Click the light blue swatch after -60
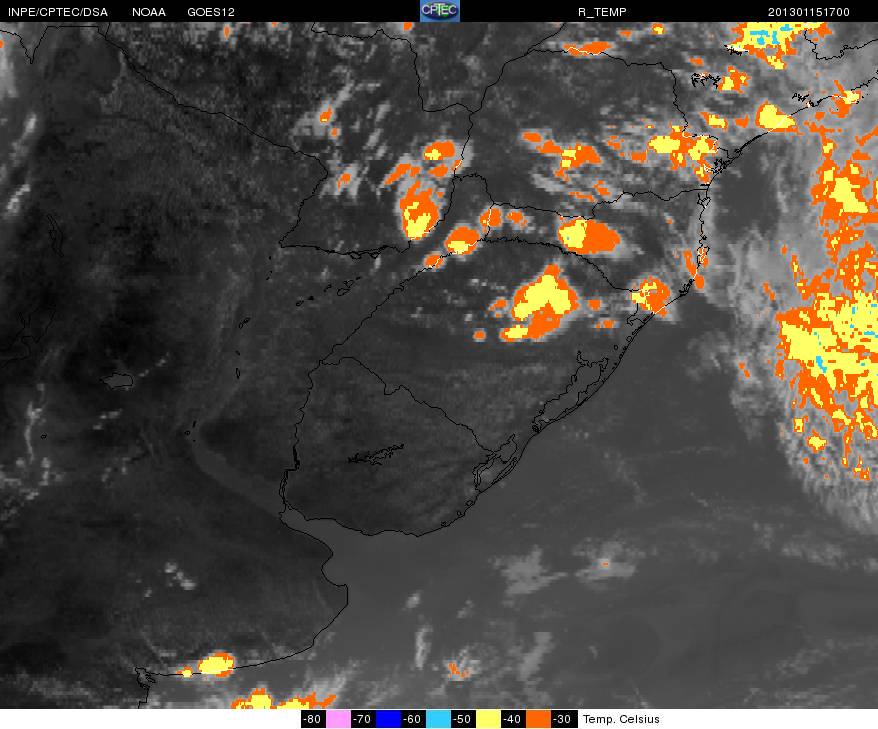 [438, 719]
